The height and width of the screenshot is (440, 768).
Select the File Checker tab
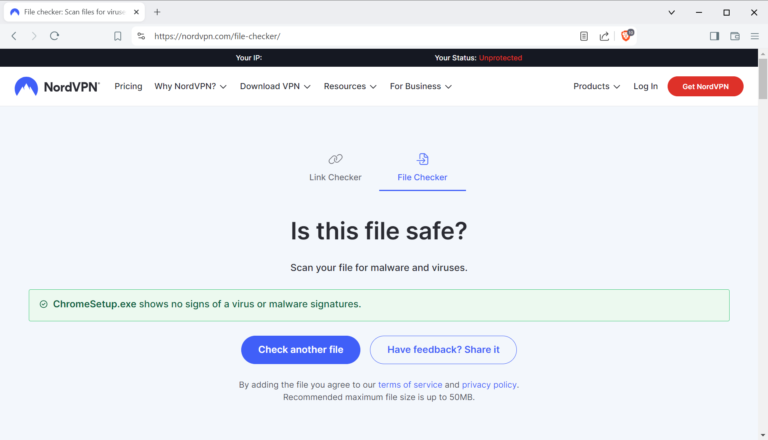[x=422, y=168]
